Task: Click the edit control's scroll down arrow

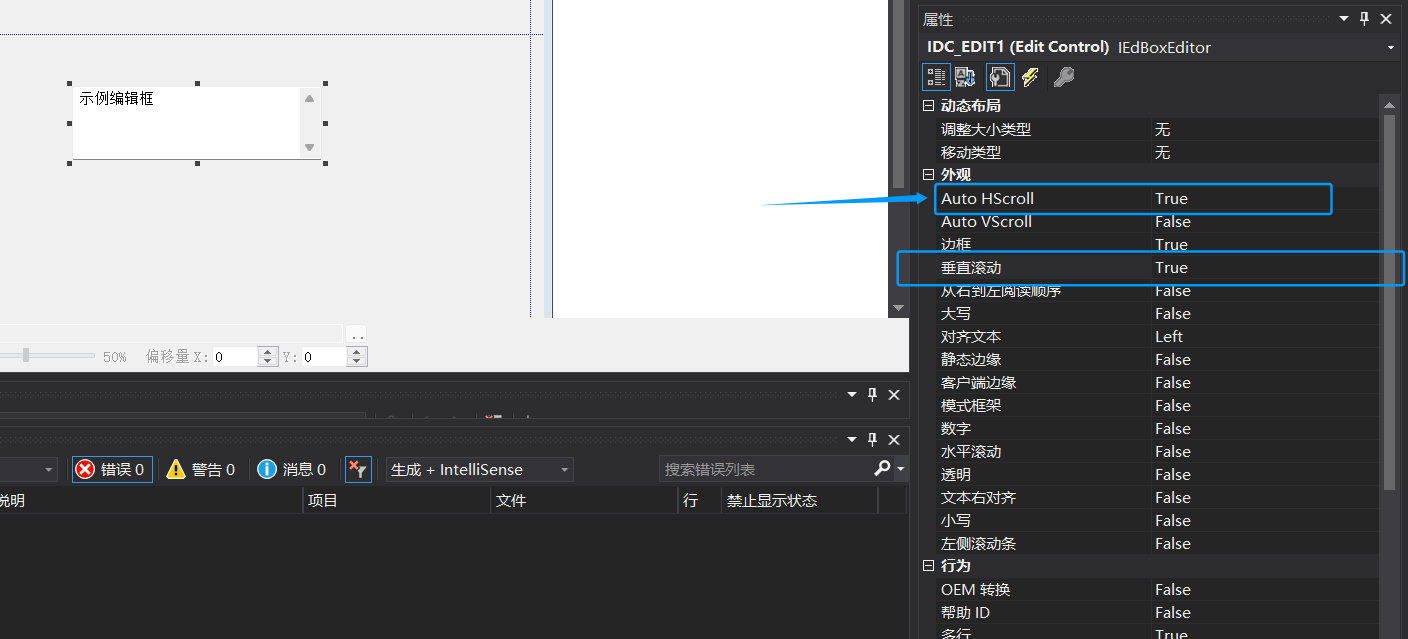Action: point(309,147)
